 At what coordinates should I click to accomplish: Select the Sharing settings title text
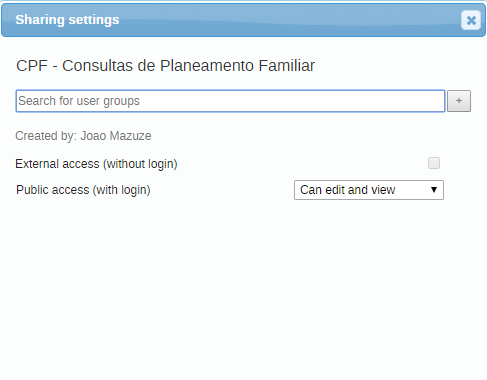67,20
